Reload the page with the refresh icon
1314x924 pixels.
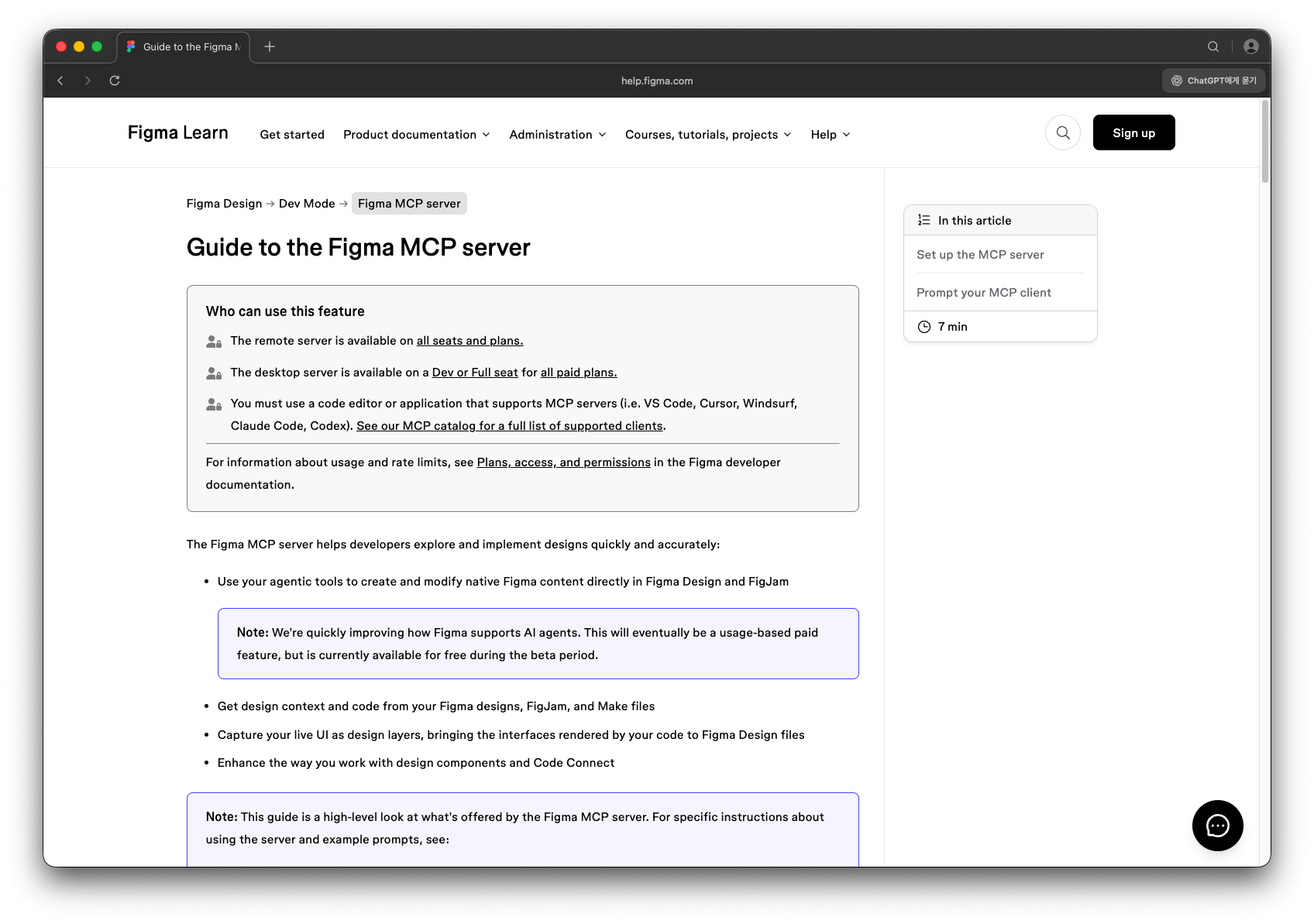pyautogui.click(x=115, y=81)
